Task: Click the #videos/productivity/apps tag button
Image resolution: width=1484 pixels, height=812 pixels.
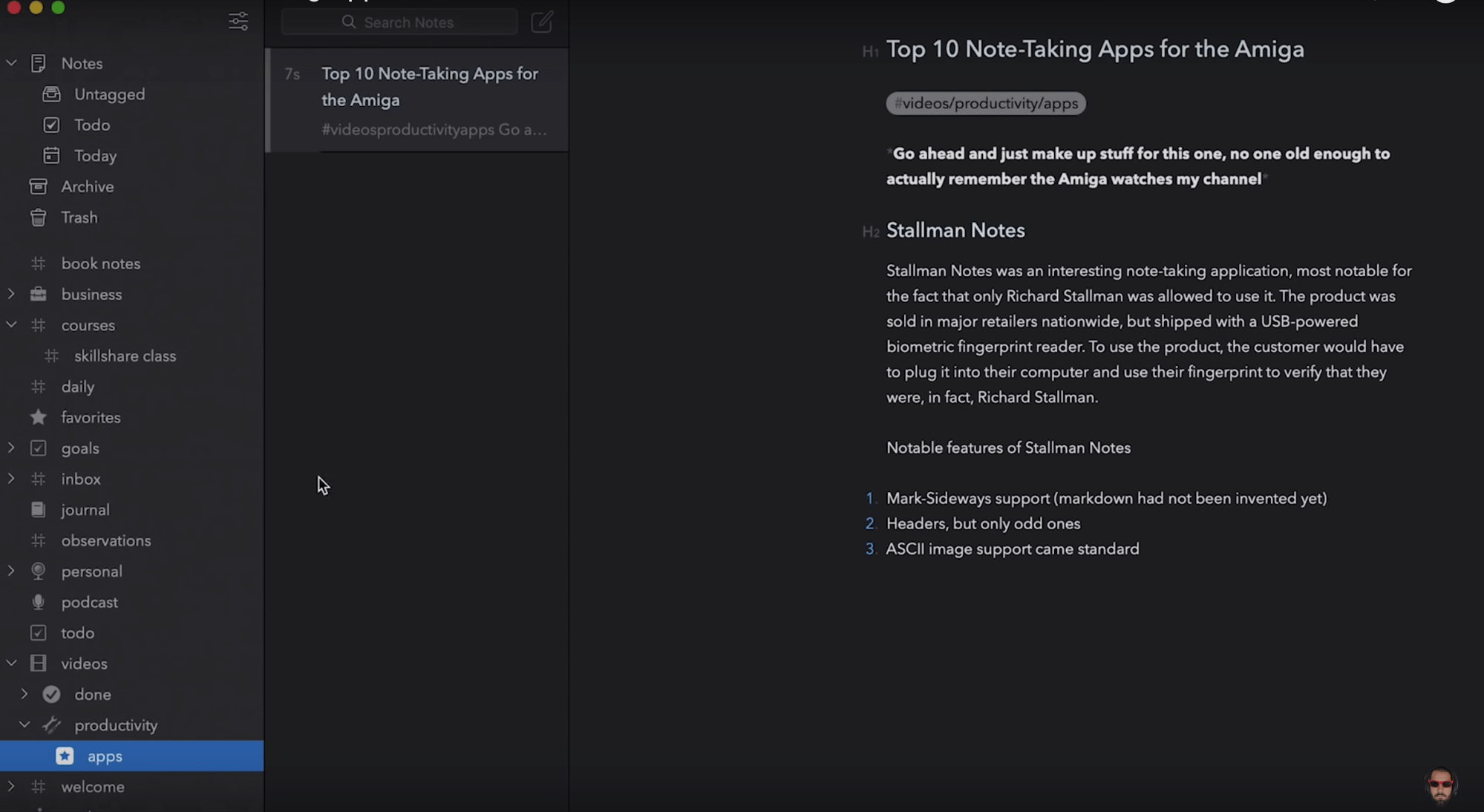Action: [984, 102]
